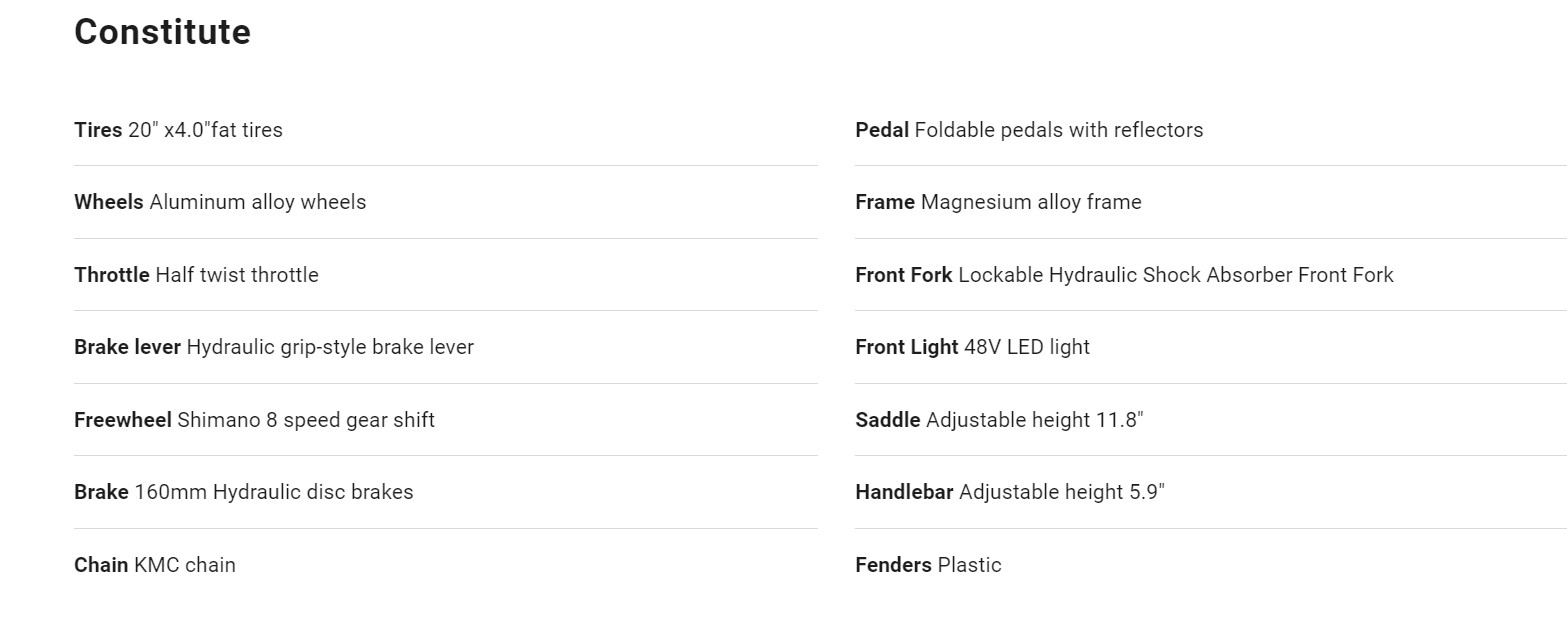The height and width of the screenshot is (626, 1567).
Task: Select the Freewheel Shimano 8 speed text
Action: coord(254,420)
